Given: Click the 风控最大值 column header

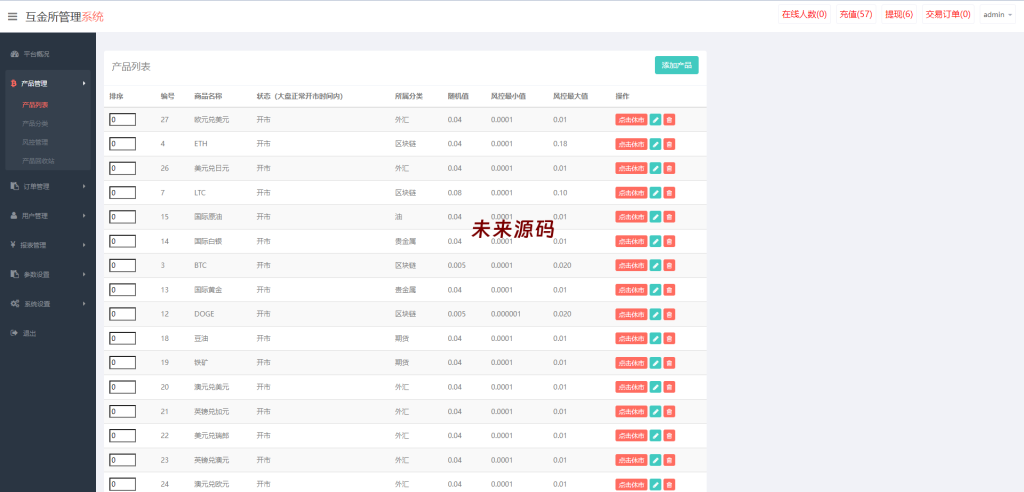Looking at the screenshot, I should point(571,96).
